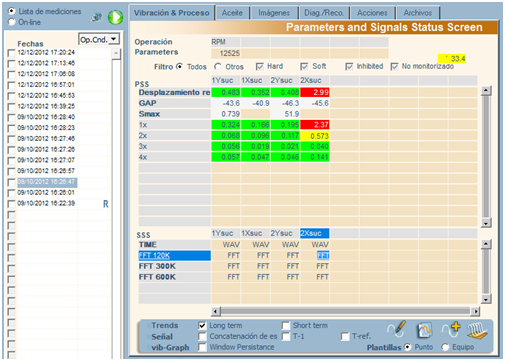Switch to the Aceite tab
Image resolution: width=505 pixels, height=361 pixels.
click(232, 13)
